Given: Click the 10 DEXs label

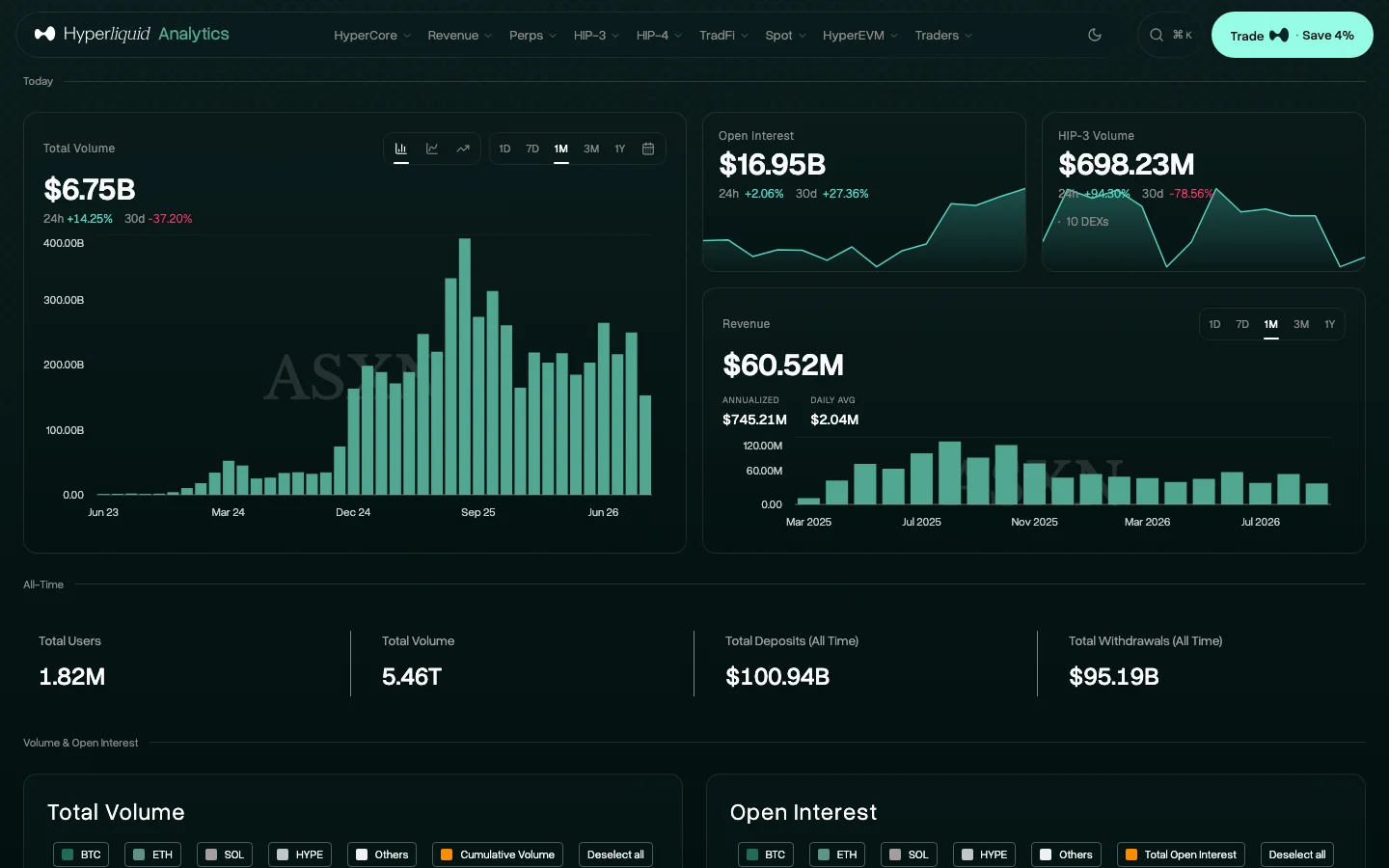Looking at the screenshot, I should (1087, 222).
